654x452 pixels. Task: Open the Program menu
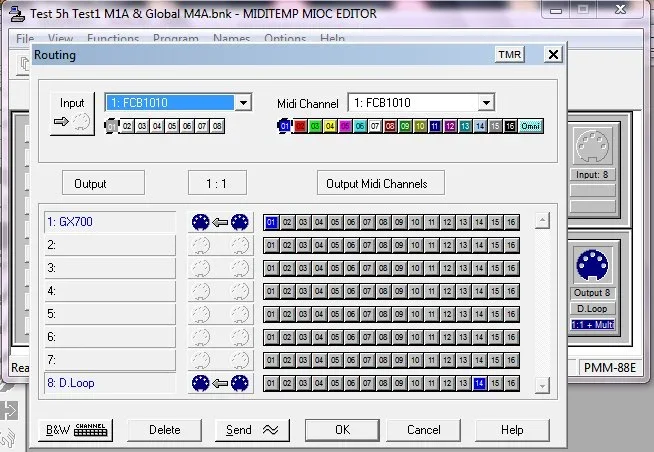pos(176,39)
